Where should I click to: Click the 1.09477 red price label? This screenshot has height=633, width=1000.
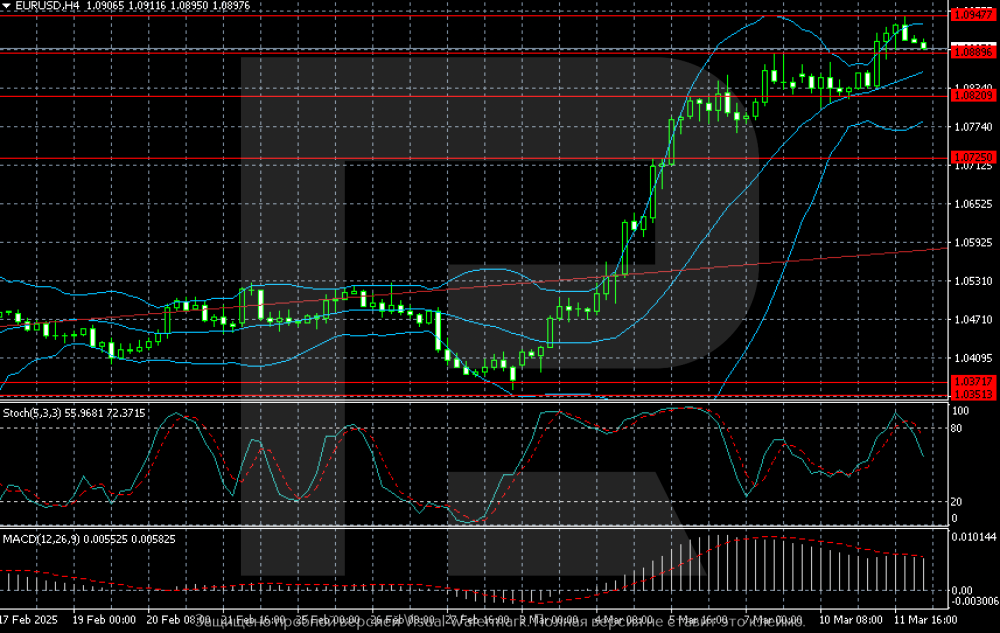tap(972, 16)
